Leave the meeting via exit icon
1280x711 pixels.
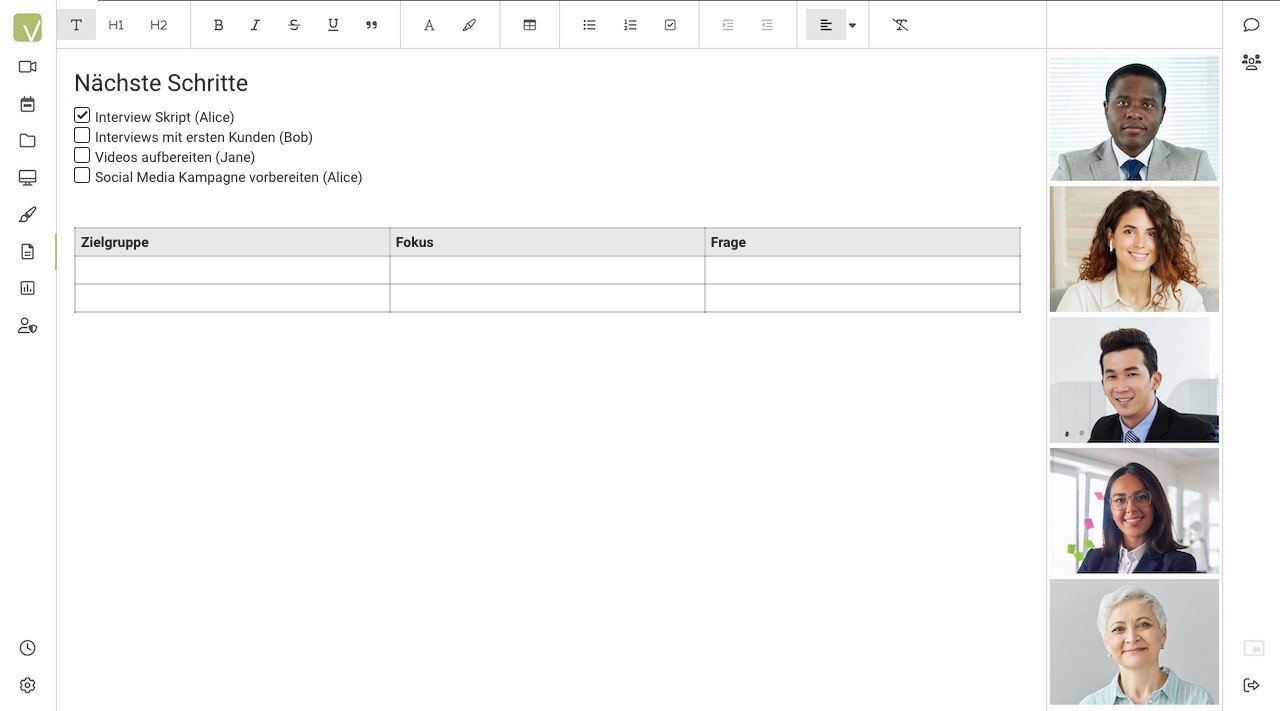tap(1251, 684)
